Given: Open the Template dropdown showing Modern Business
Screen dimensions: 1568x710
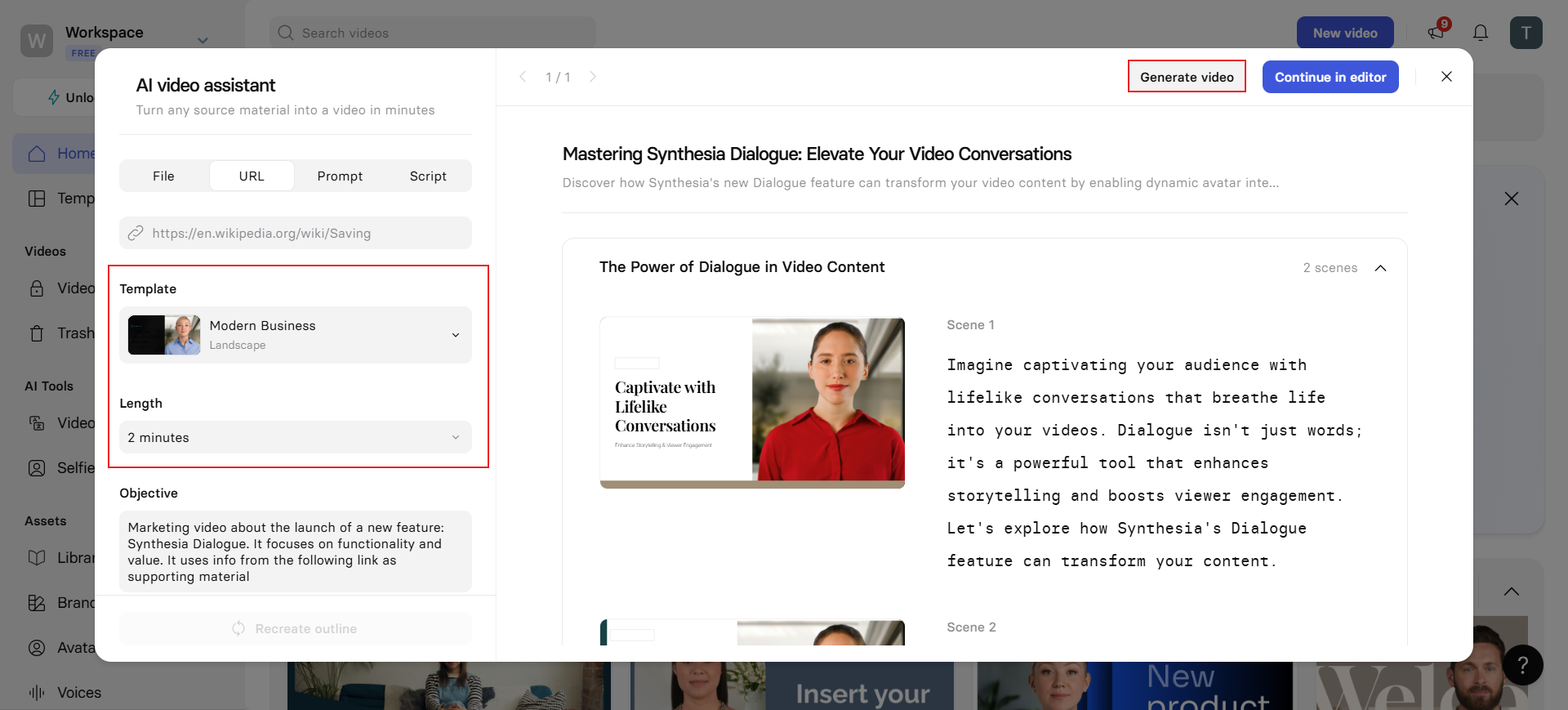Looking at the screenshot, I should tap(296, 335).
